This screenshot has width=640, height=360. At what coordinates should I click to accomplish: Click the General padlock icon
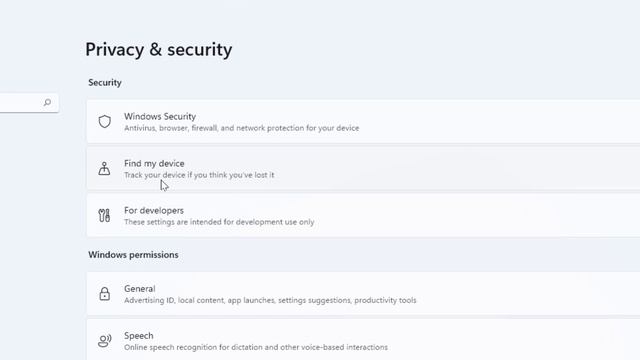click(x=104, y=294)
